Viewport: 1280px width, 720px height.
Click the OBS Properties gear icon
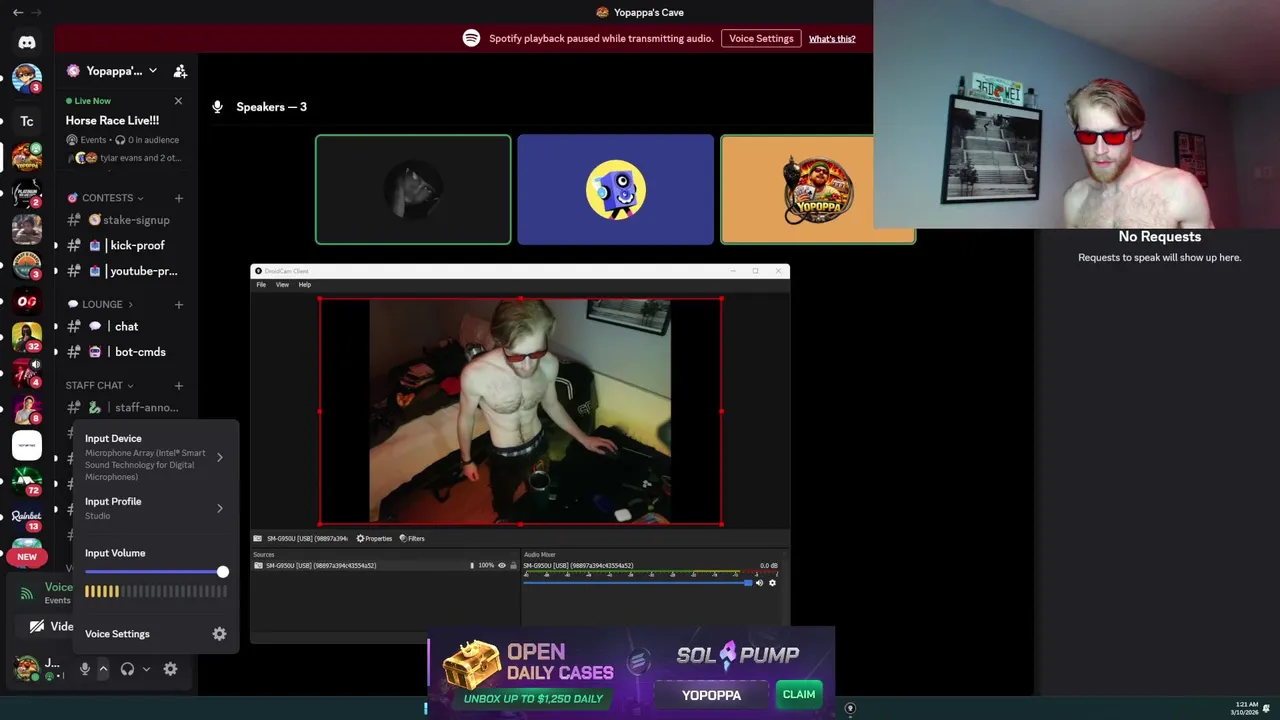(x=360, y=538)
